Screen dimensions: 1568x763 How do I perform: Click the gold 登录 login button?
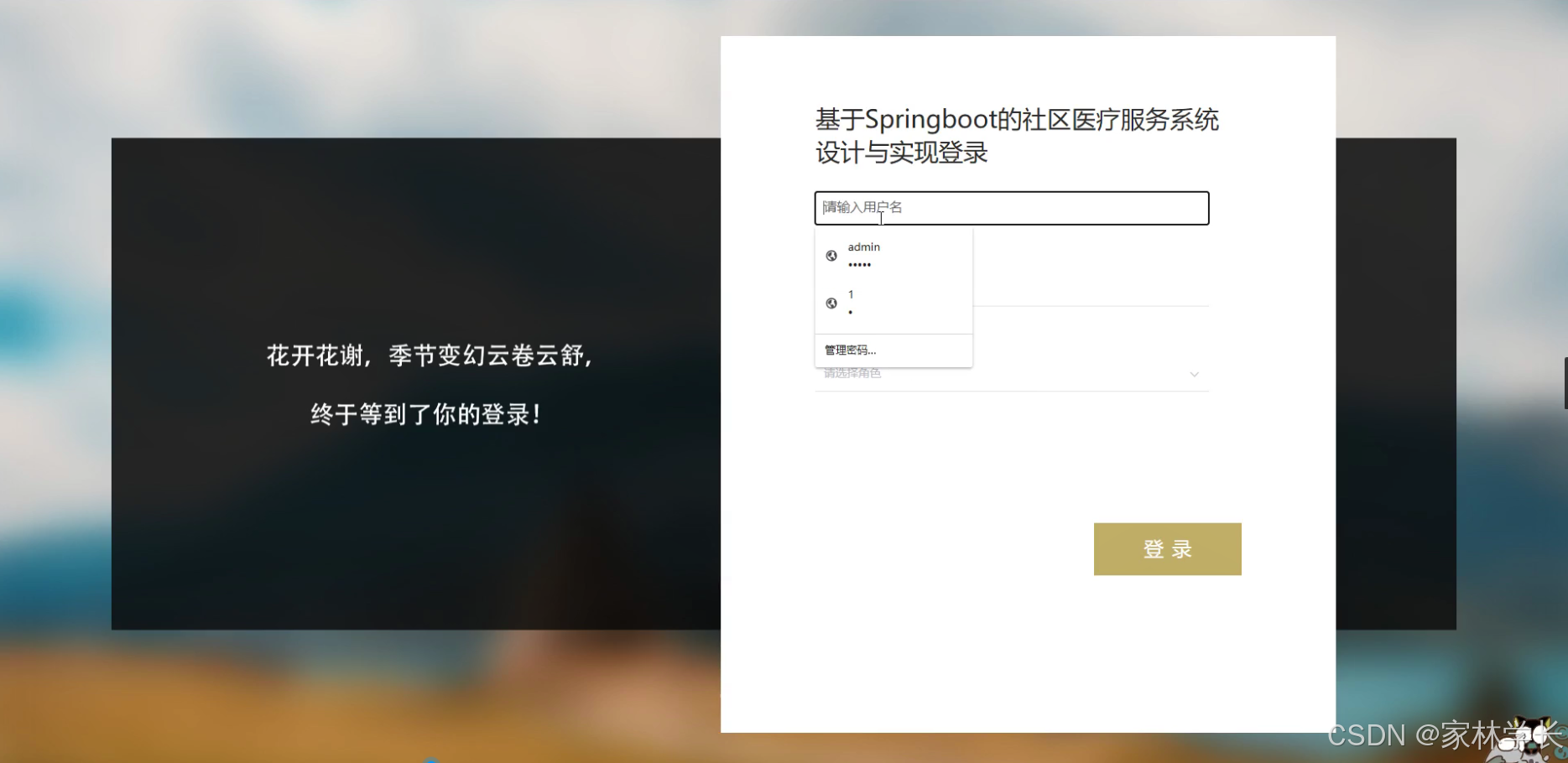(1167, 549)
